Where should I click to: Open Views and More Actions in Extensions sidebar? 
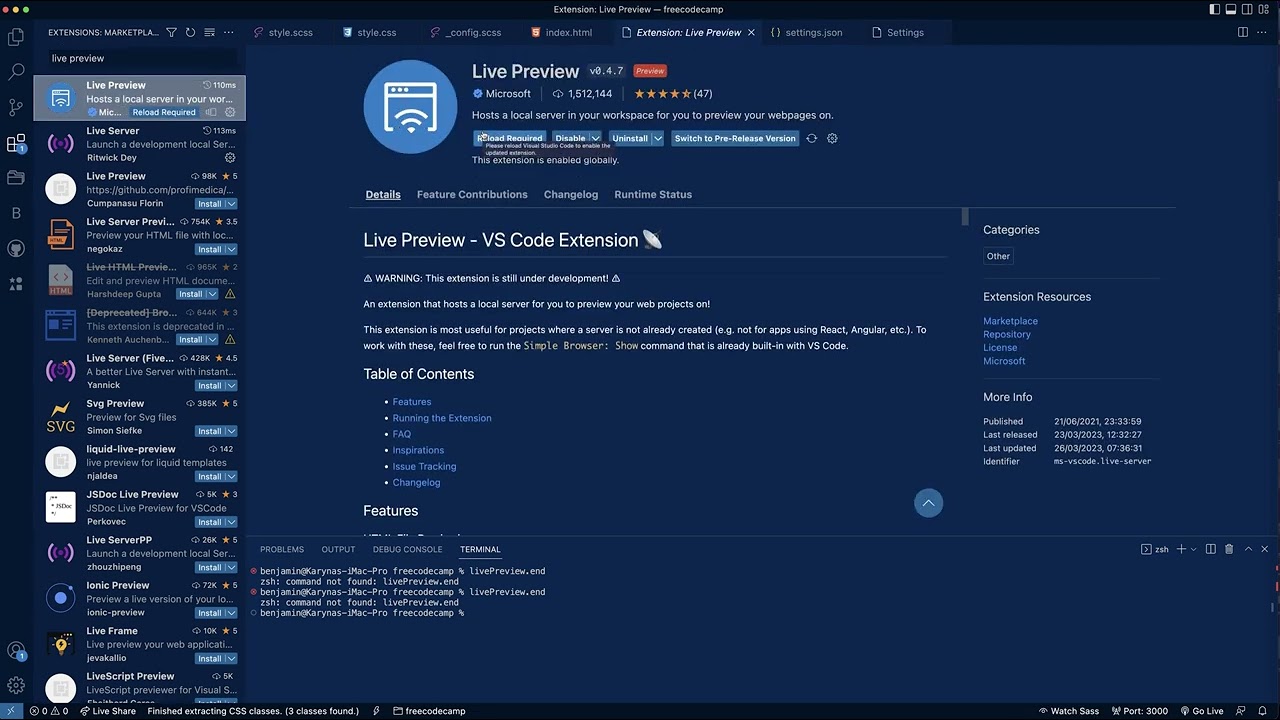click(x=229, y=33)
